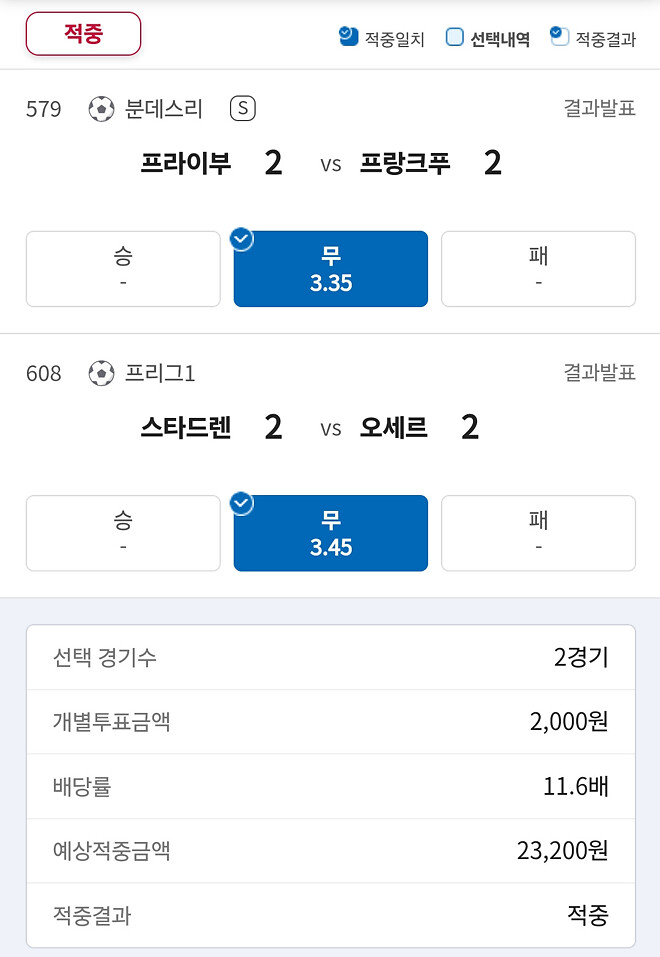Click the selected 무 3.35 button
Image resolution: width=660 pixels, height=957 pixels.
330,268
